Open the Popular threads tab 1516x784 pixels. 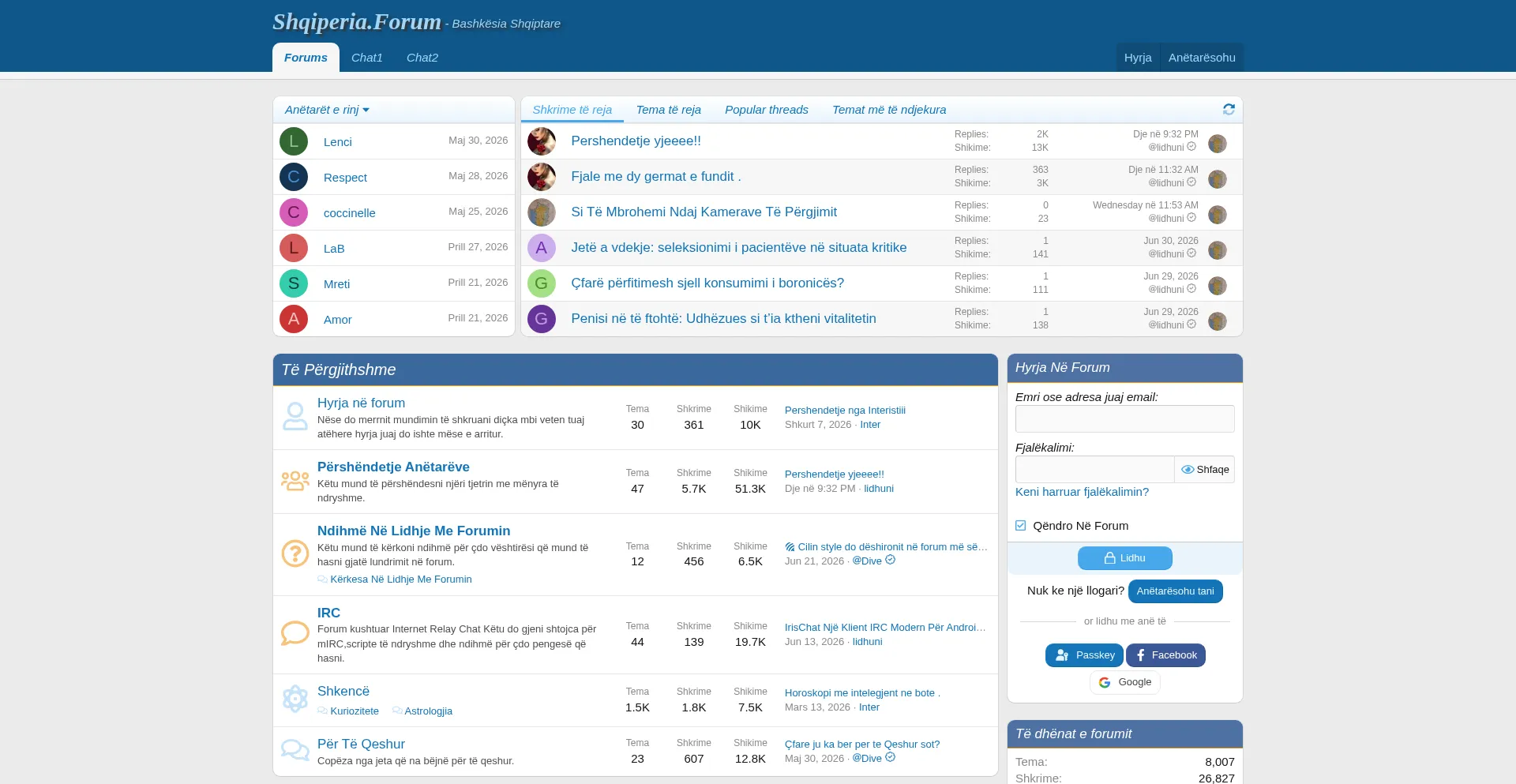coord(767,110)
